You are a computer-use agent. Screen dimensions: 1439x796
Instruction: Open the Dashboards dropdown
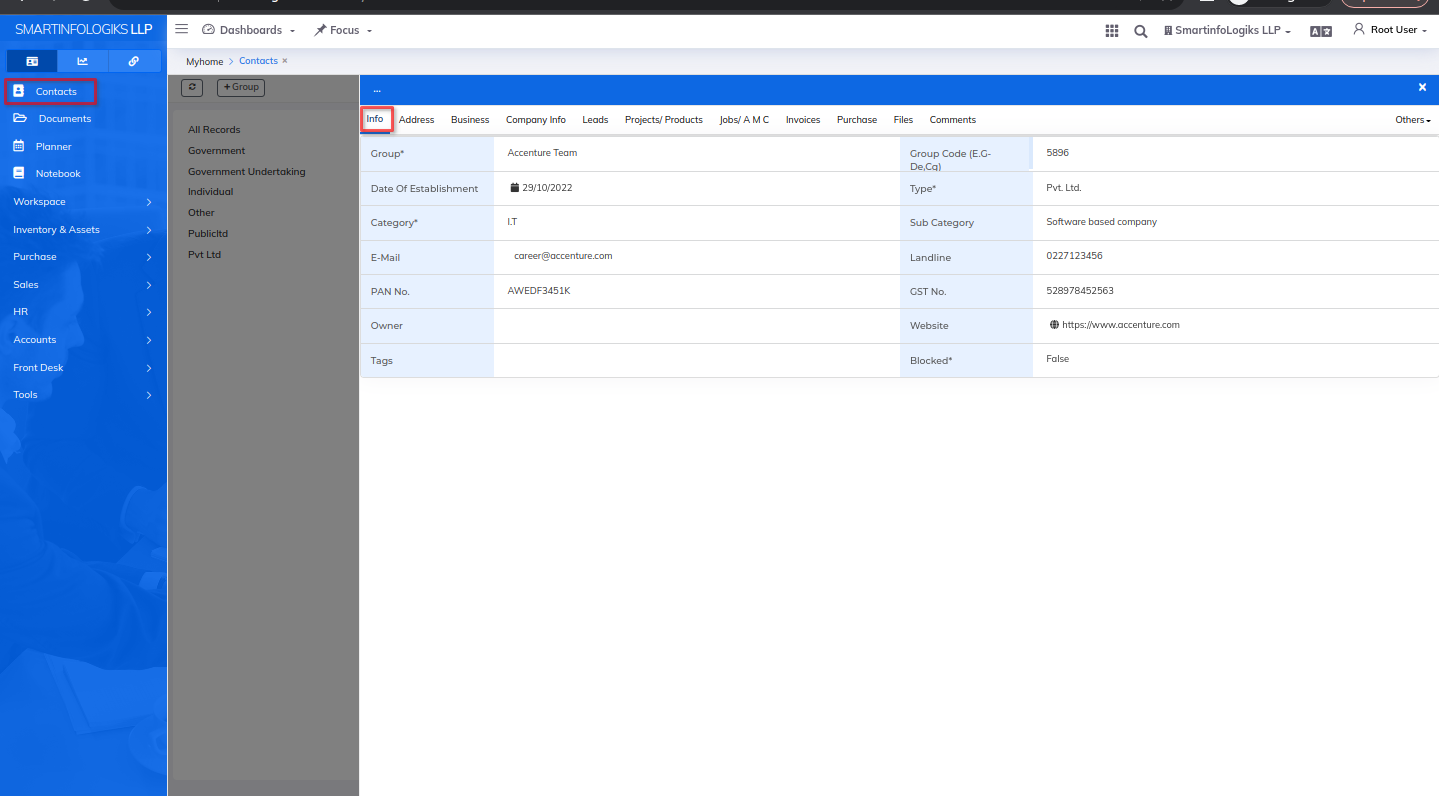248,30
